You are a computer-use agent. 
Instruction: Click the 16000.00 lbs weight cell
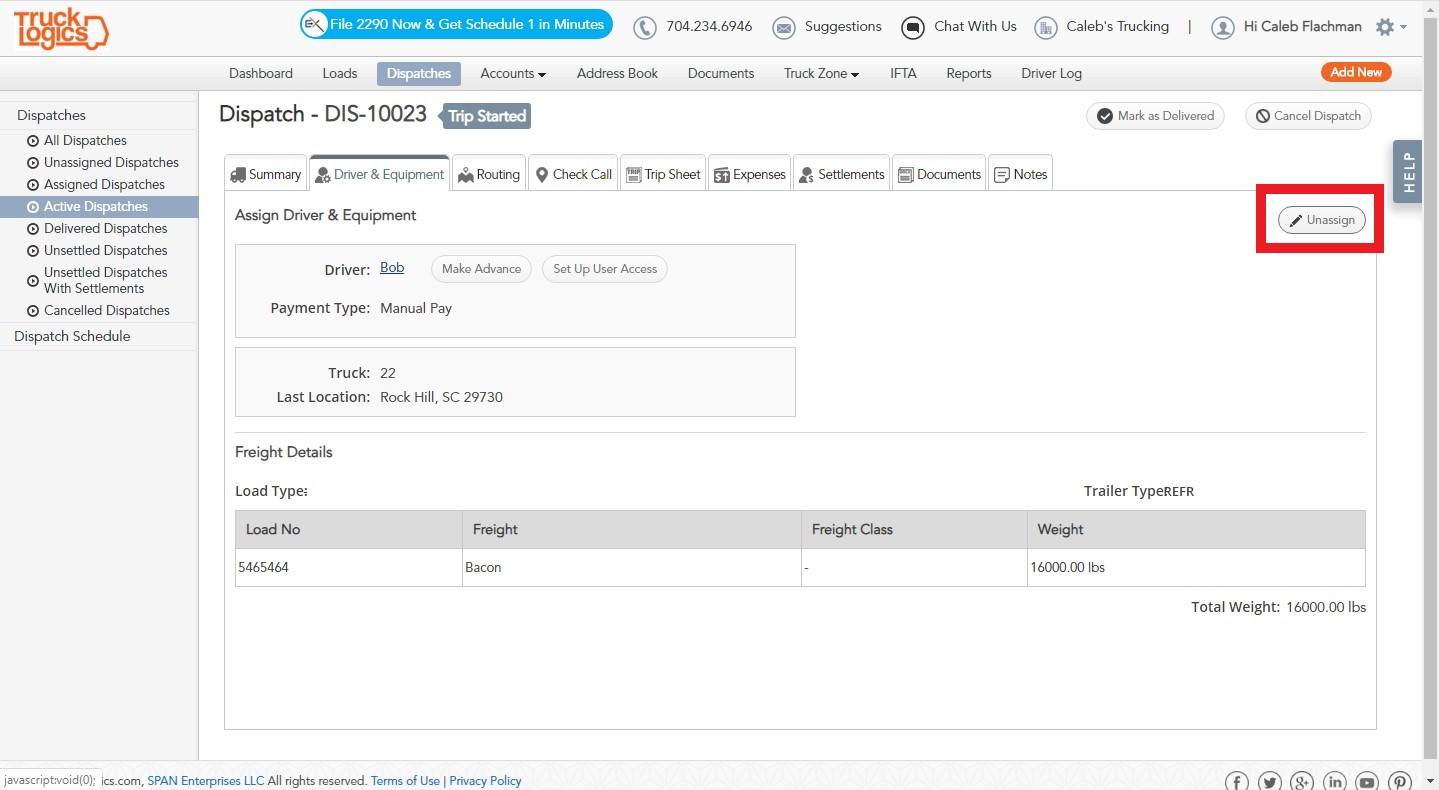(x=1196, y=567)
